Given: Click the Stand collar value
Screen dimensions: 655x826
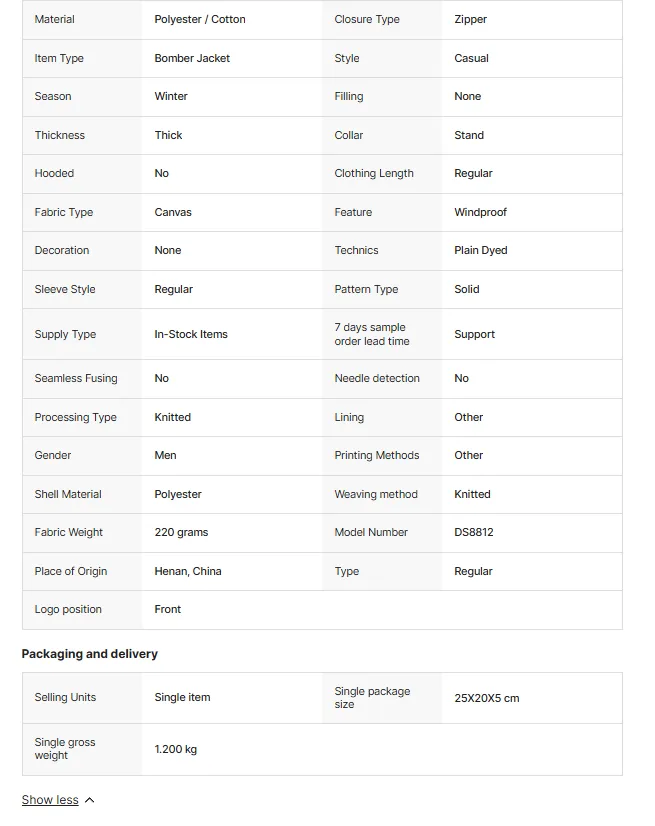Looking at the screenshot, I should point(469,135).
